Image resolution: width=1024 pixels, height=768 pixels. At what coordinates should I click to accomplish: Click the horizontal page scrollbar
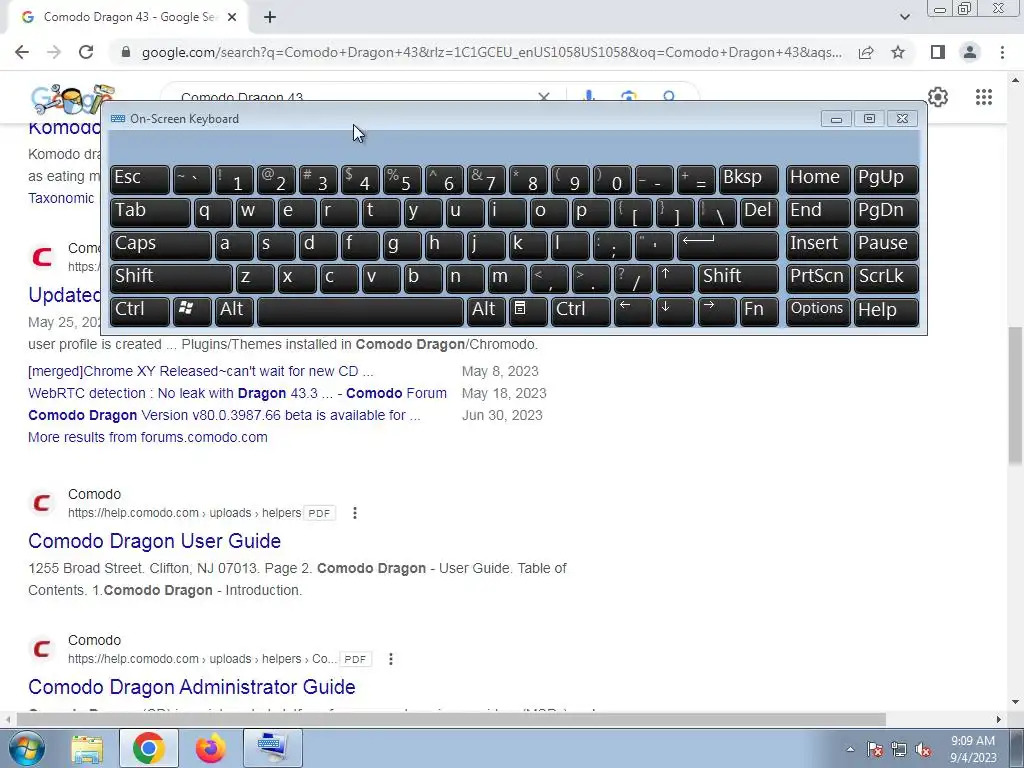click(451, 719)
